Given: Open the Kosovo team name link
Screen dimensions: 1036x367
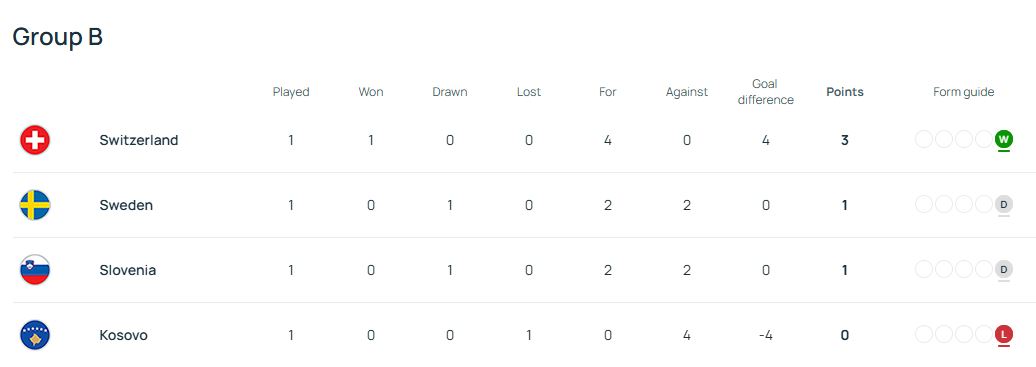Looking at the screenshot, I should coord(124,335).
